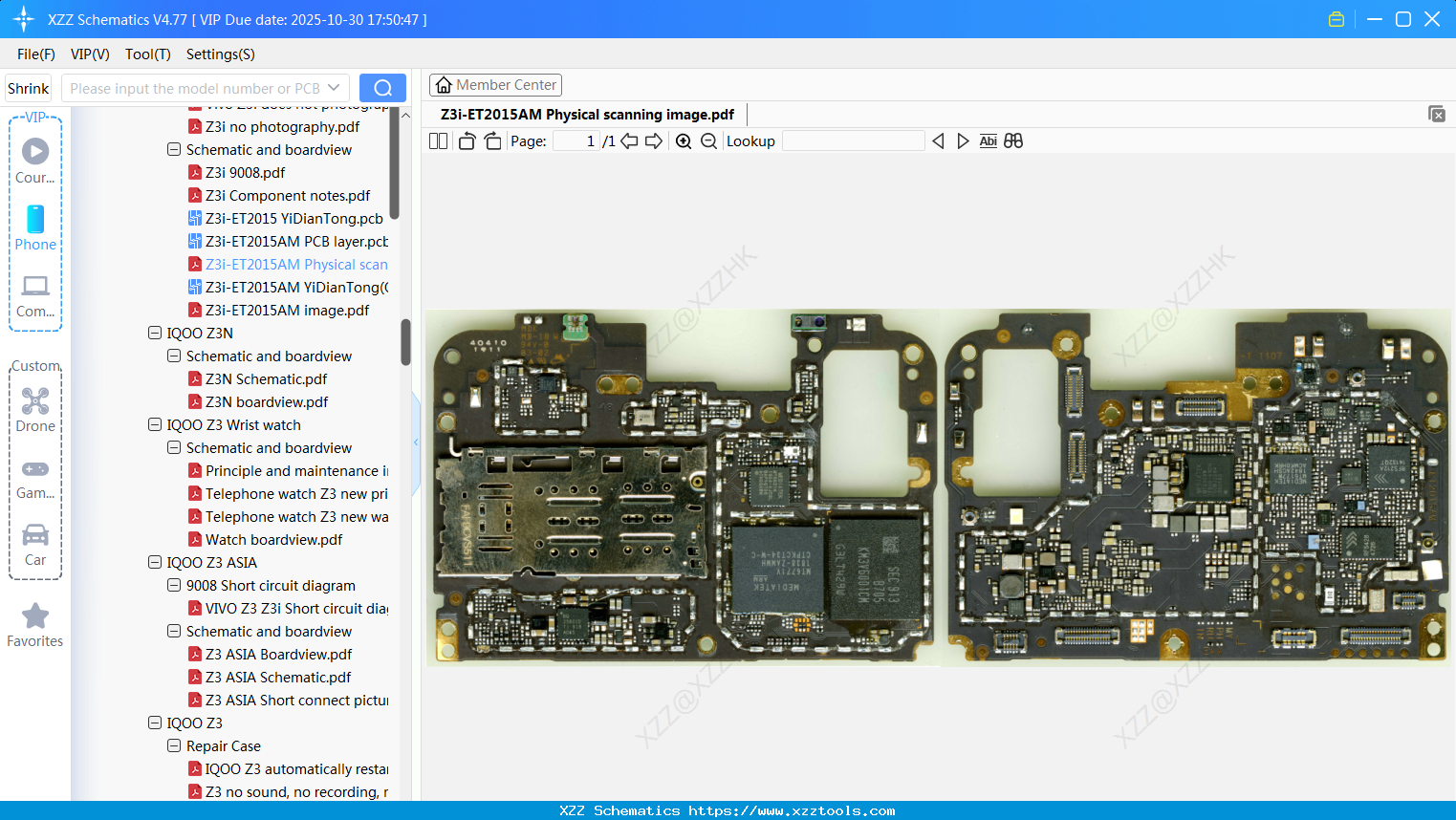This screenshot has height=820, width=1456.
Task: Collapse the IQOO Z3 ASIA node
Action: pyautogui.click(x=155, y=563)
